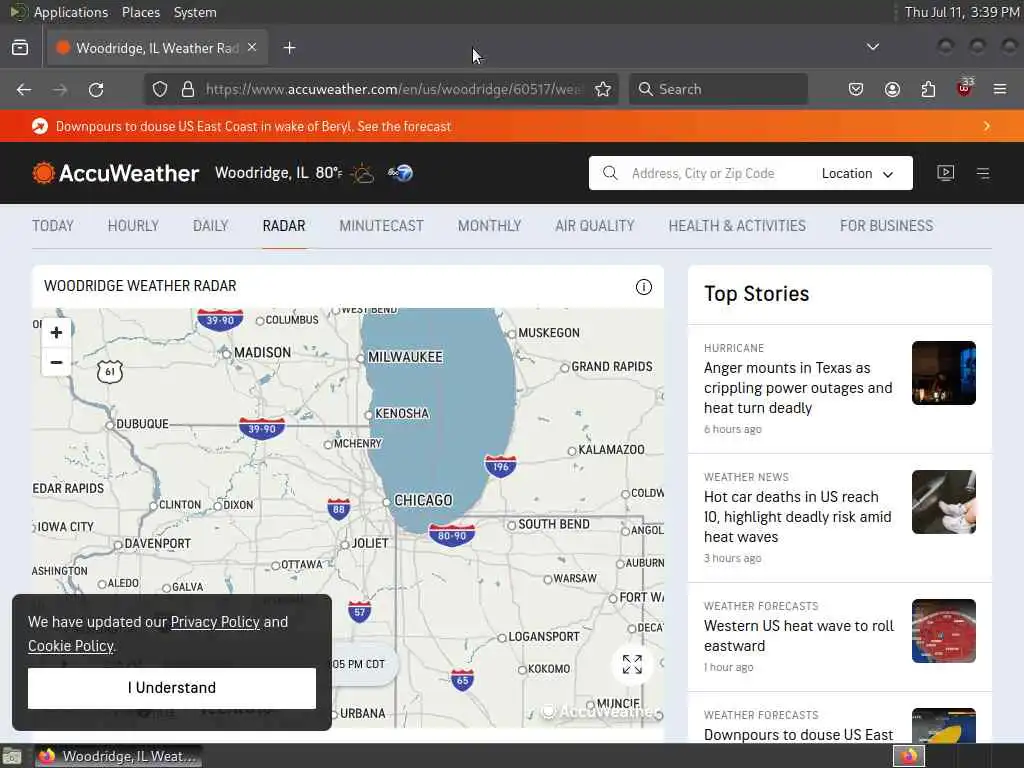Zoom out on the radar map

(56, 362)
